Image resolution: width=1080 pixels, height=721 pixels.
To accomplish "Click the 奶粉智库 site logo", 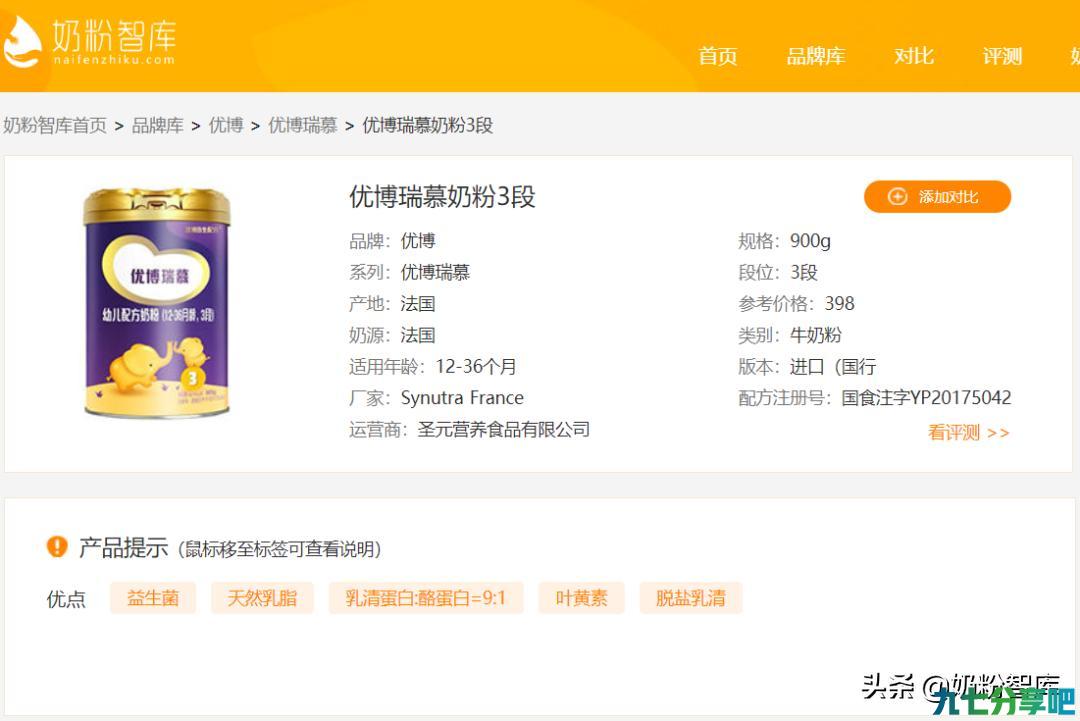I will tap(90, 41).
